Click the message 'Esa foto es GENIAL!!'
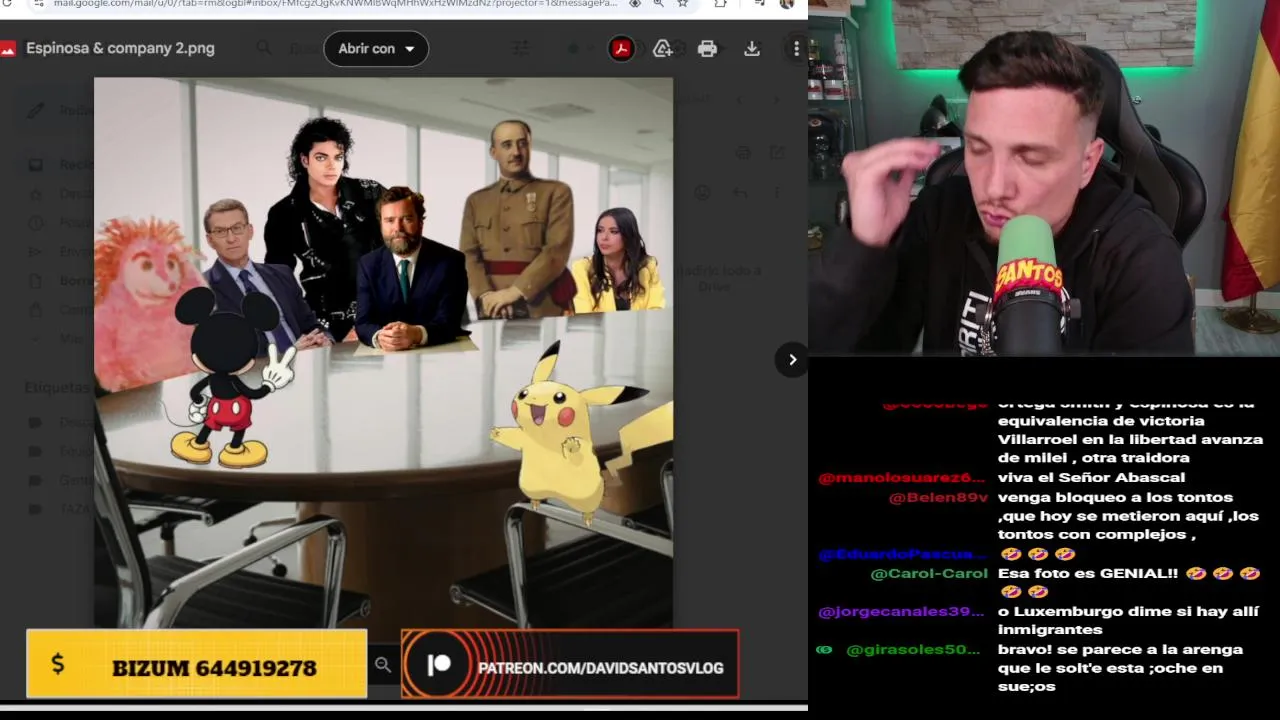Screen dimensions: 1280x720 pos(1087,573)
